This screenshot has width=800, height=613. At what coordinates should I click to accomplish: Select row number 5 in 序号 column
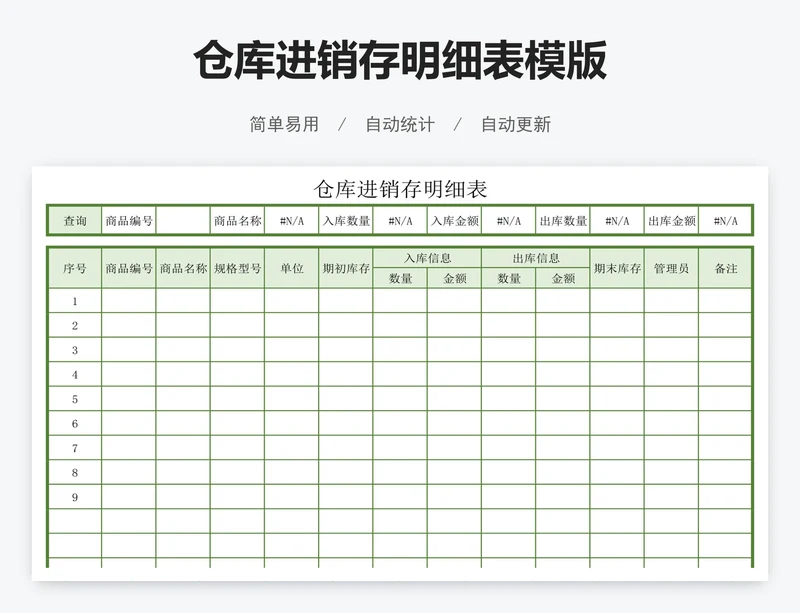[74, 399]
